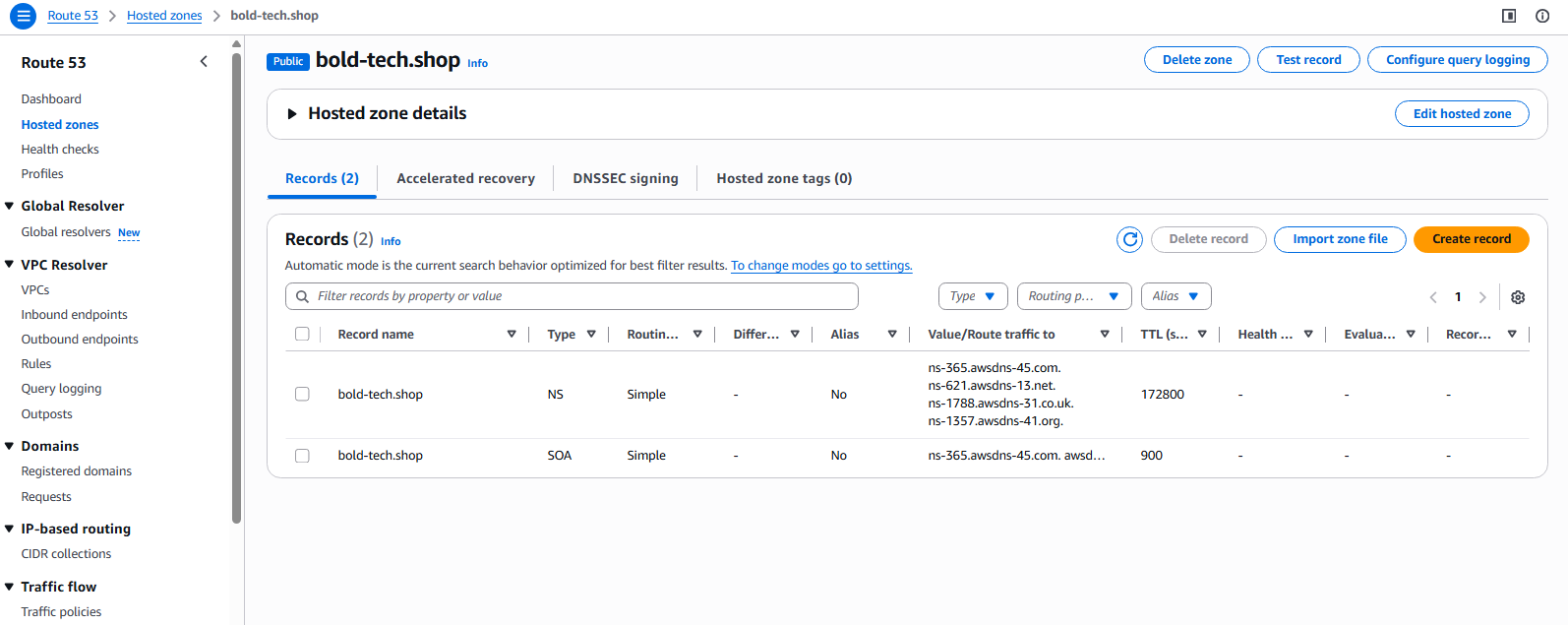Open the Type filter dropdown
Image resolution: width=1568 pixels, height=625 pixels.
pos(972,296)
